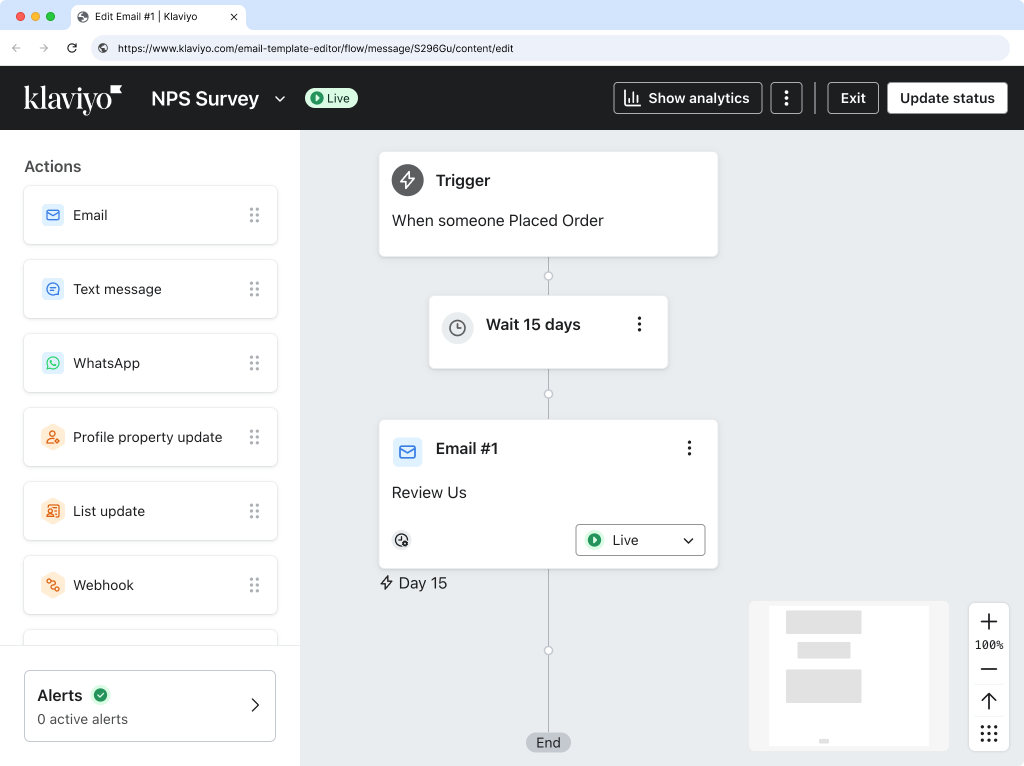This screenshot has width=1024, height=766.
Task: Open the three-dot menu on Email #1 card
Action: tap(689, 448)
